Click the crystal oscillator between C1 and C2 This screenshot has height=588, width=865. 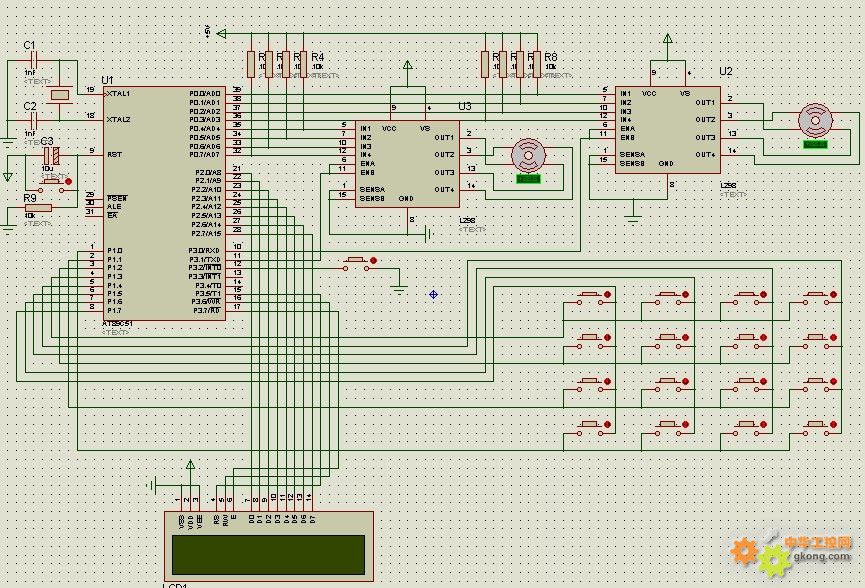pyautogui.click(x=60, y=95)
